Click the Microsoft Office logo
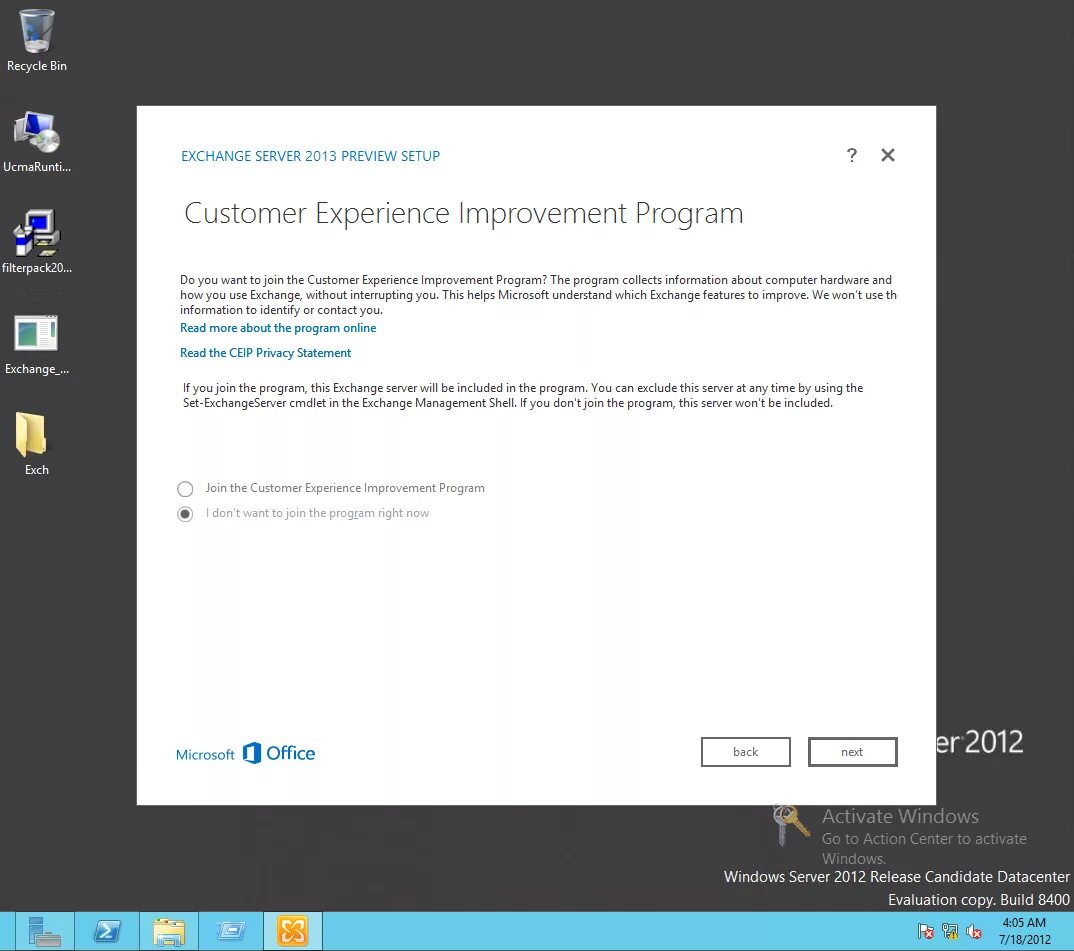Image resolution: width=1074 pixels, height=951 pixels. 245,753
